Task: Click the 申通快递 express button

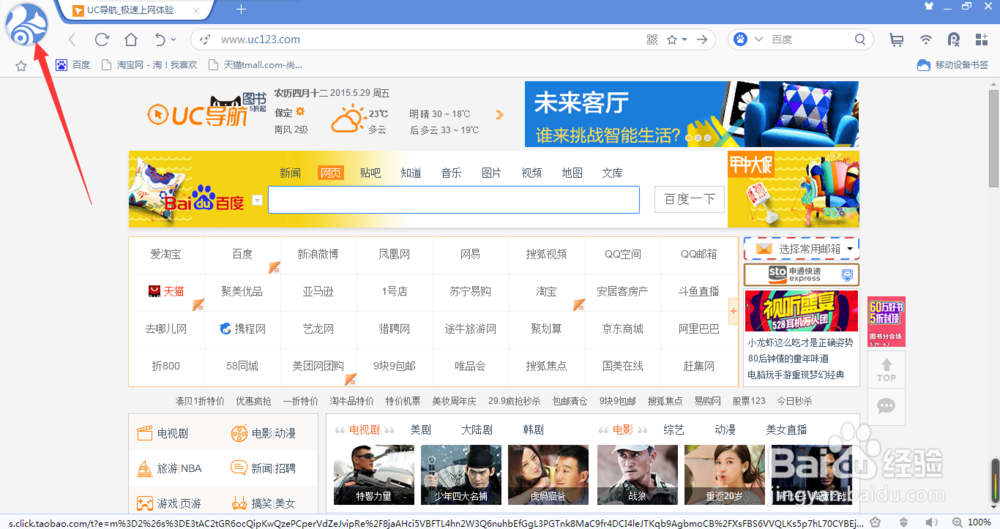Action: (x=801, y=274)
